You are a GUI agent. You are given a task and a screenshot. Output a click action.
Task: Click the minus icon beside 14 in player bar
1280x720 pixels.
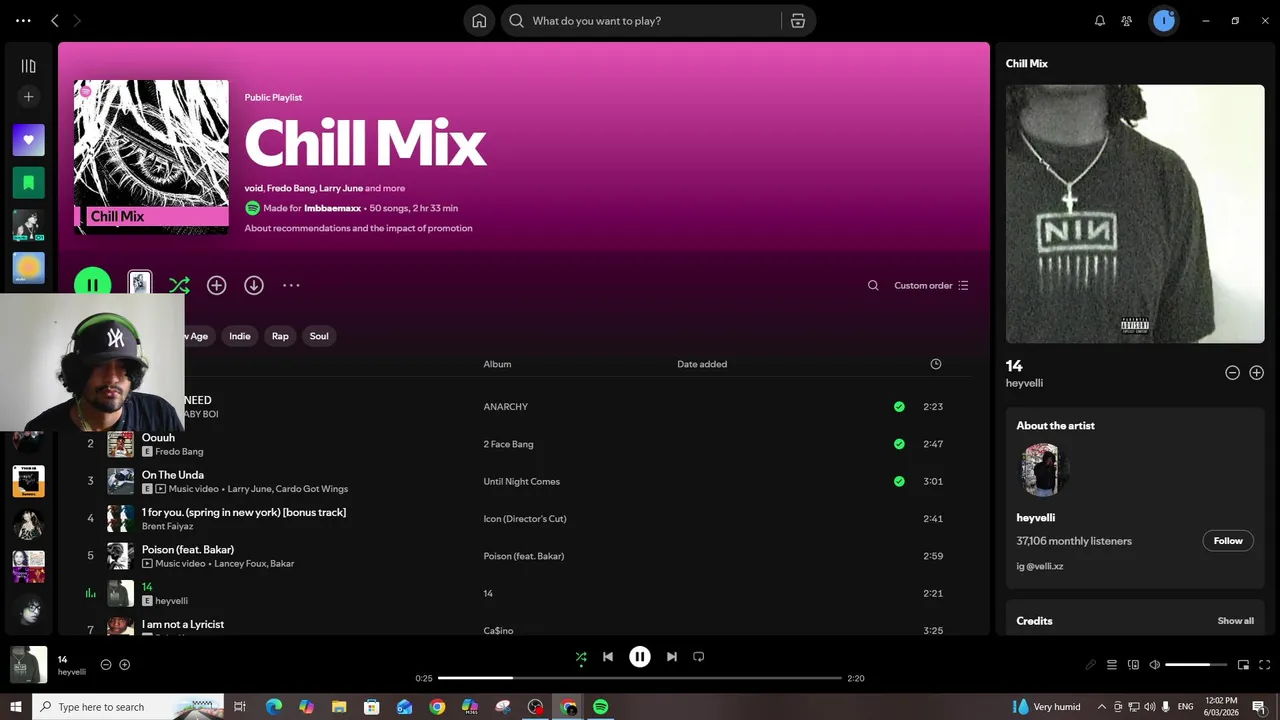click(x=106, y=665)
